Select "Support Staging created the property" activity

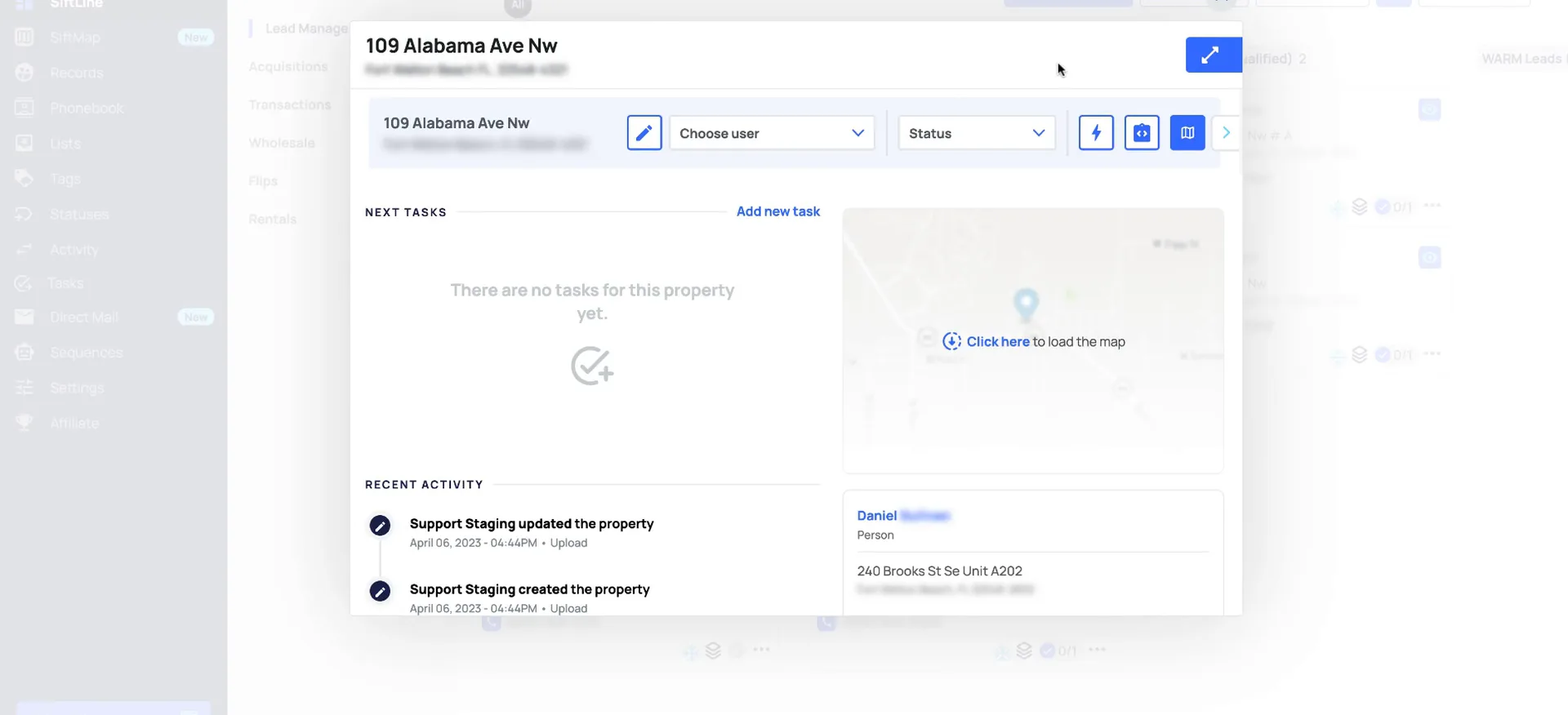[530, 589]
